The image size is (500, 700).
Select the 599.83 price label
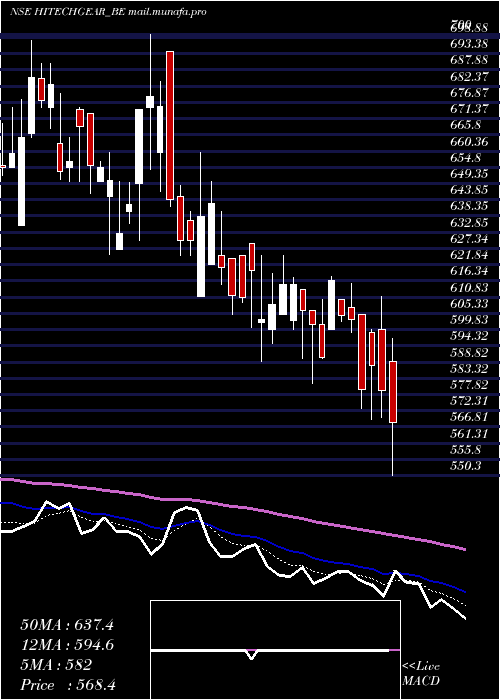(x=469, y=321)
